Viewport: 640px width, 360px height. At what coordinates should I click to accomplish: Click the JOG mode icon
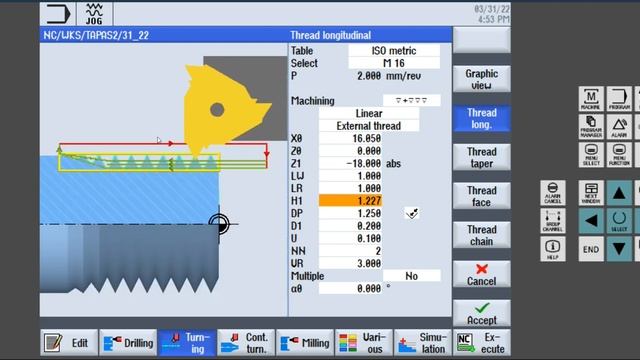[94, 14]
